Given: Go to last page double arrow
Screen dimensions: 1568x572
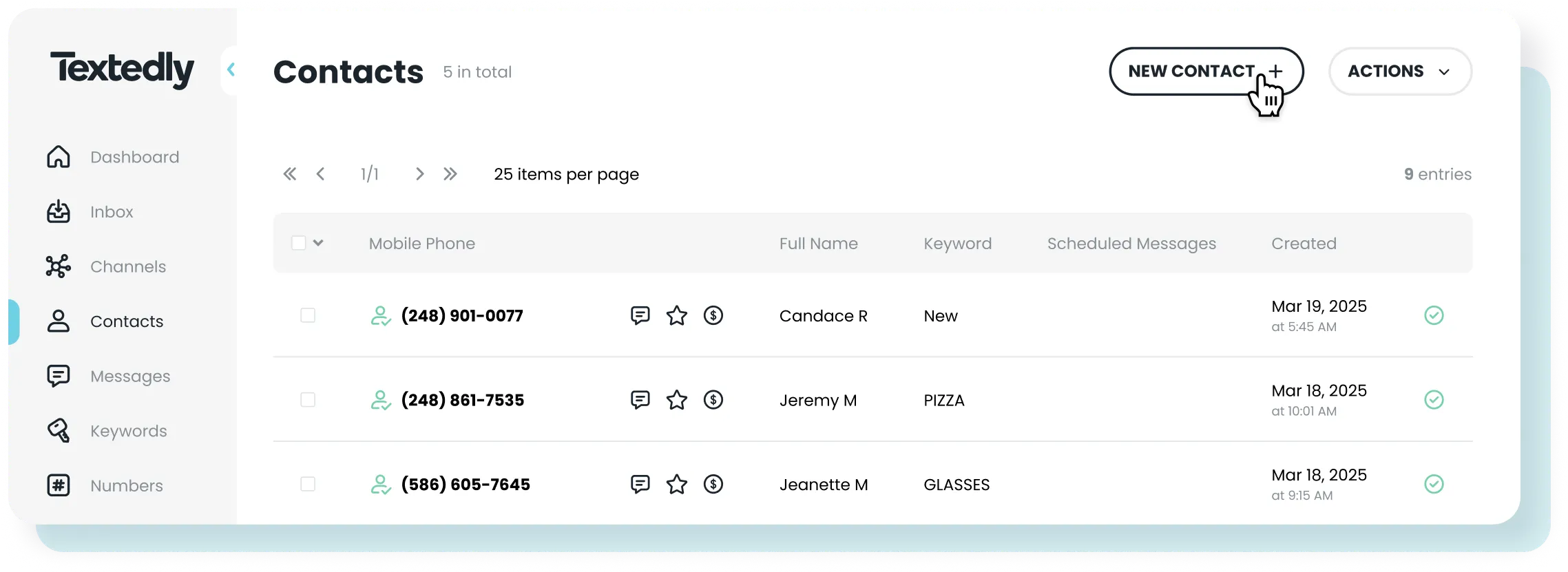Looking at the screenshot, I should tap(450, 174).
